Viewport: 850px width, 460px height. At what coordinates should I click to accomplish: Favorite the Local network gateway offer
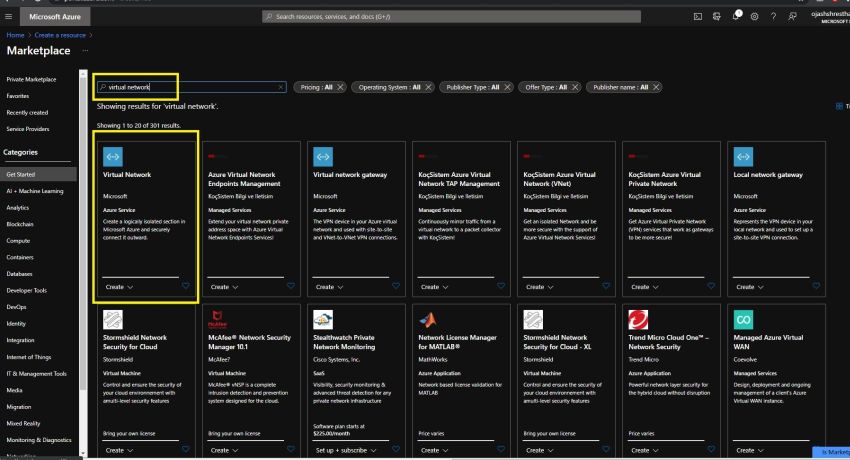point(816,286)
